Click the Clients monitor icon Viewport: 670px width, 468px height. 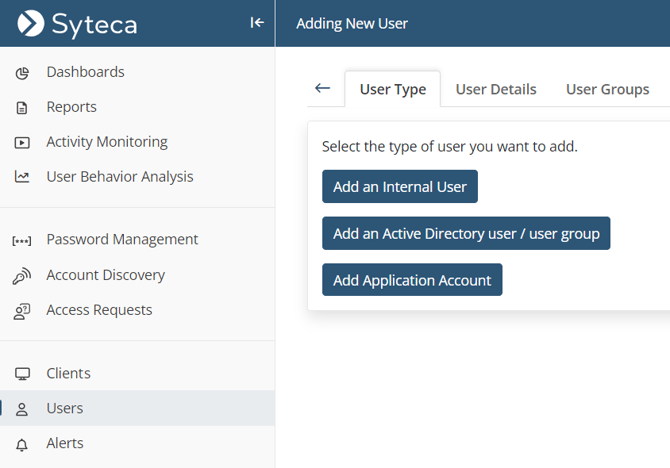coord(22,374)
